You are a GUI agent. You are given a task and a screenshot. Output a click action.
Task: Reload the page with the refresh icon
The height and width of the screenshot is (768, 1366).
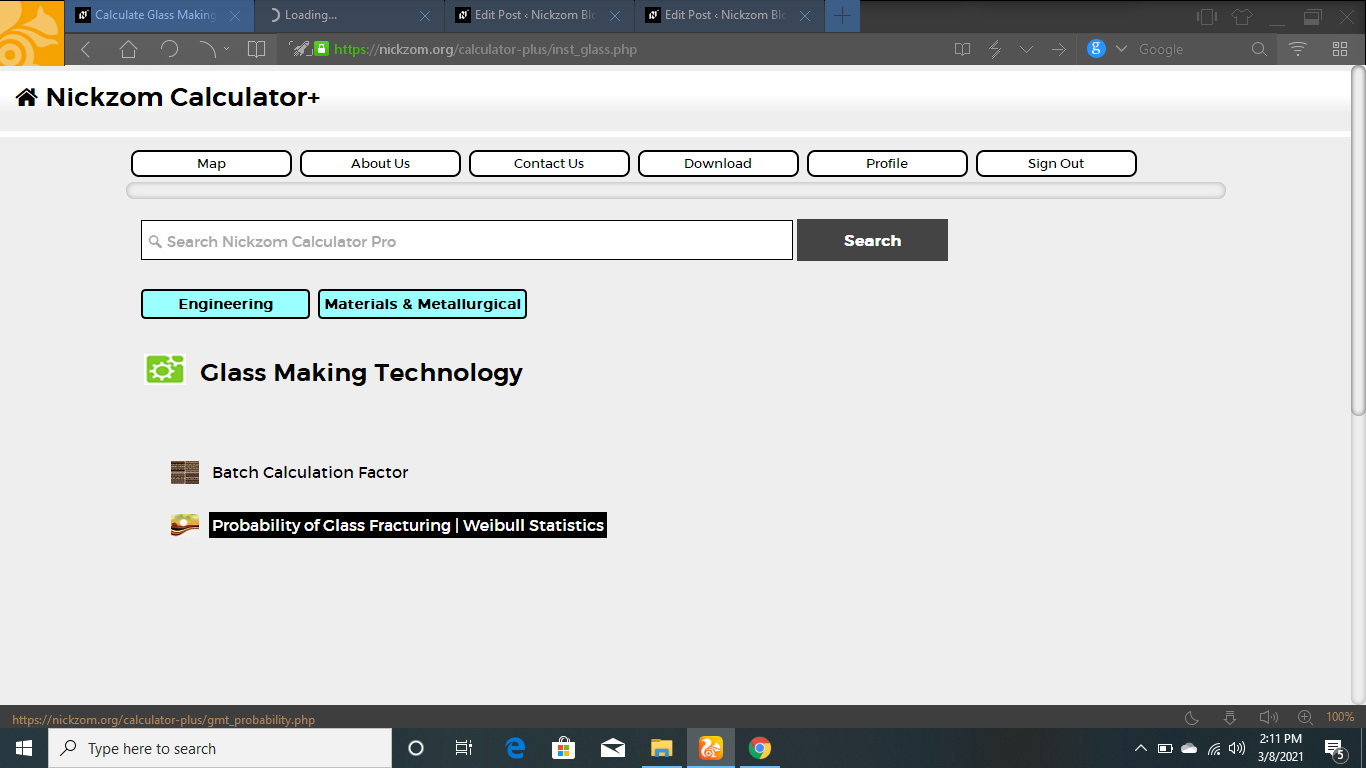click(169, 49)
